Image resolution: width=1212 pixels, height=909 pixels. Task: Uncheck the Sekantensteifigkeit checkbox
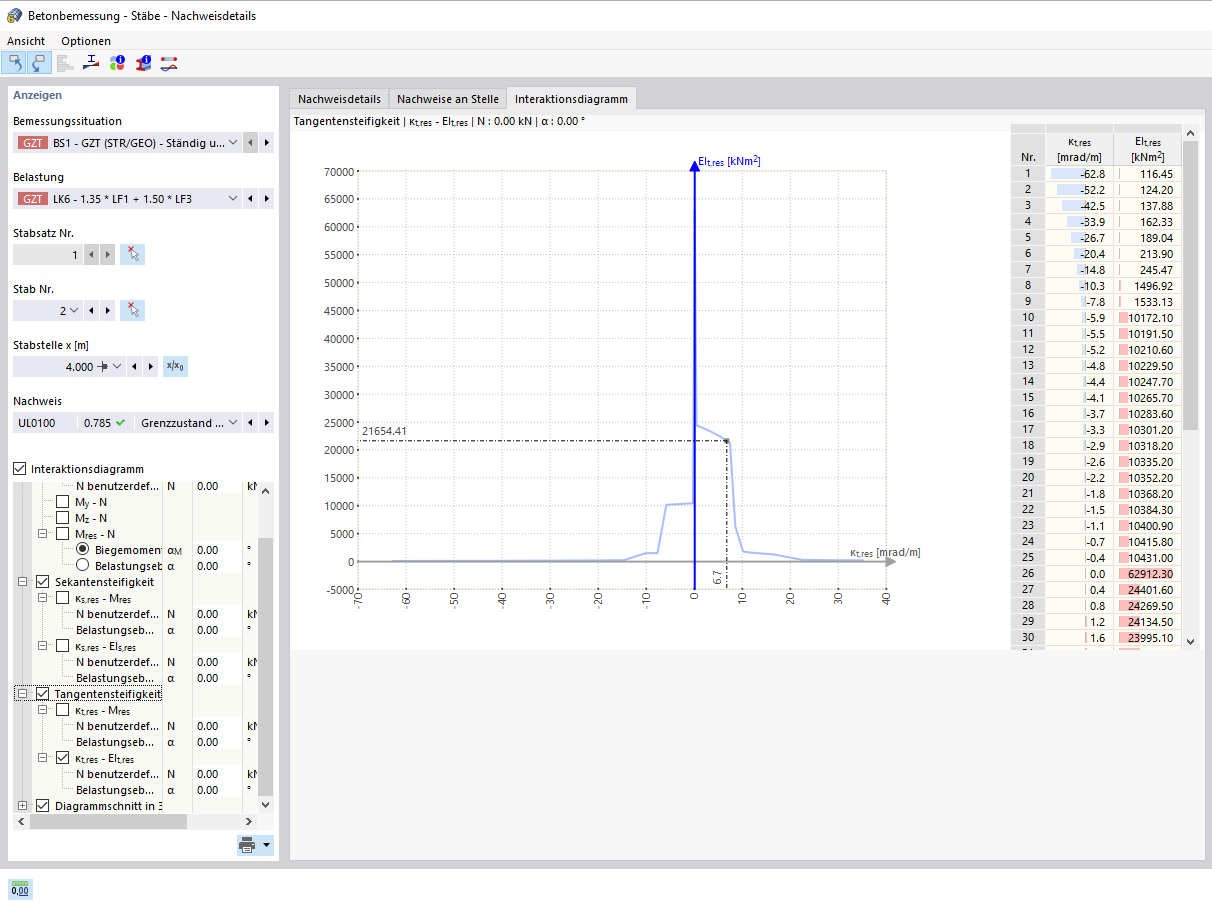pyautogui.click(x=42, y=582)
